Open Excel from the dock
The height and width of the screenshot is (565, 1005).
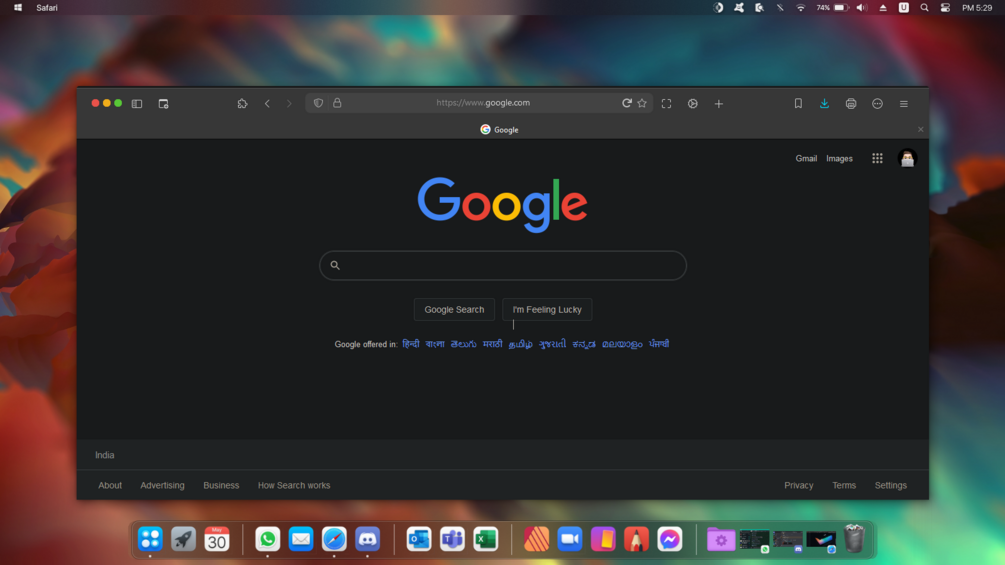pos(485,539)
